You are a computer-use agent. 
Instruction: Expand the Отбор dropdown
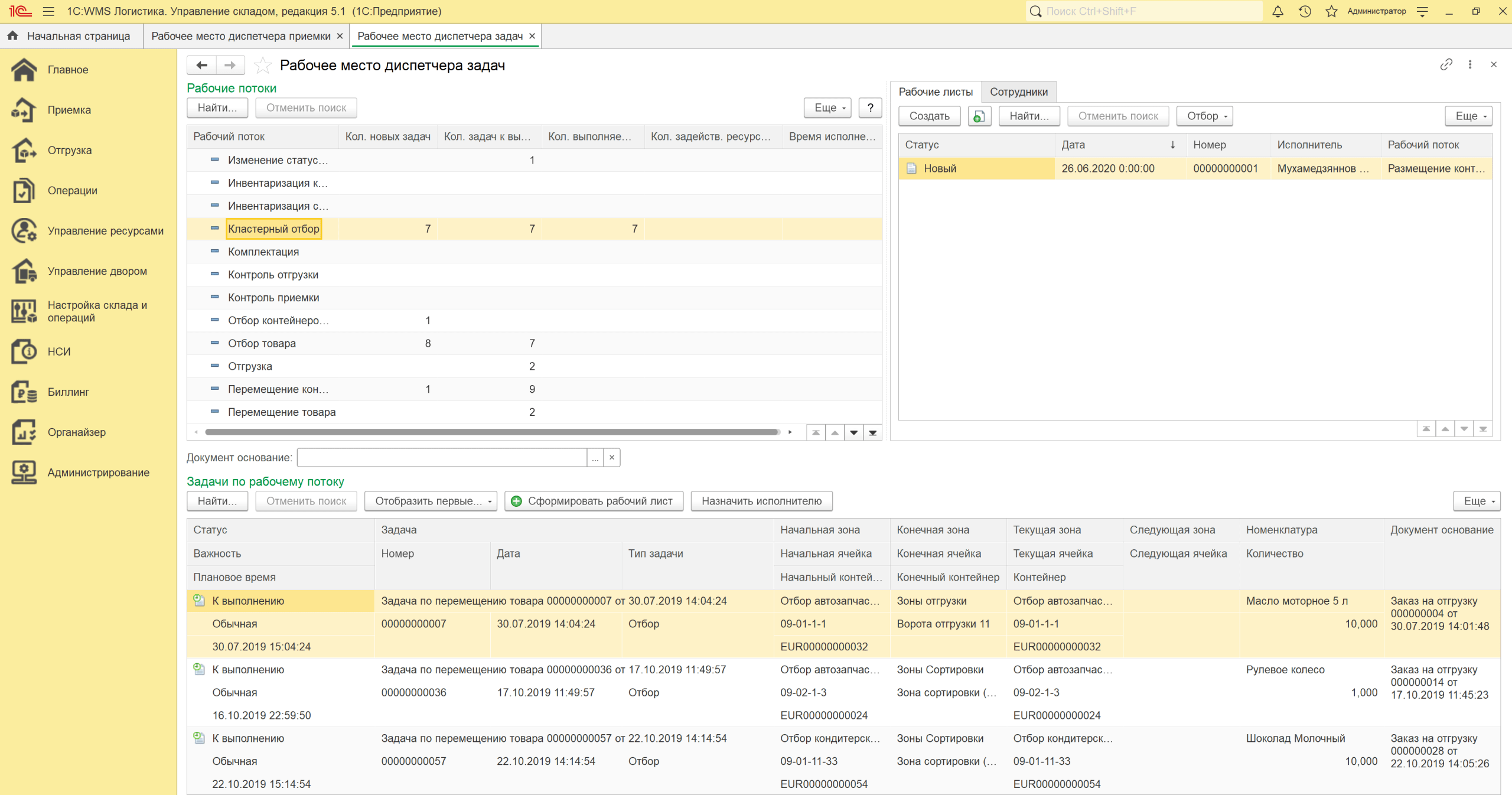point(1205,116)
